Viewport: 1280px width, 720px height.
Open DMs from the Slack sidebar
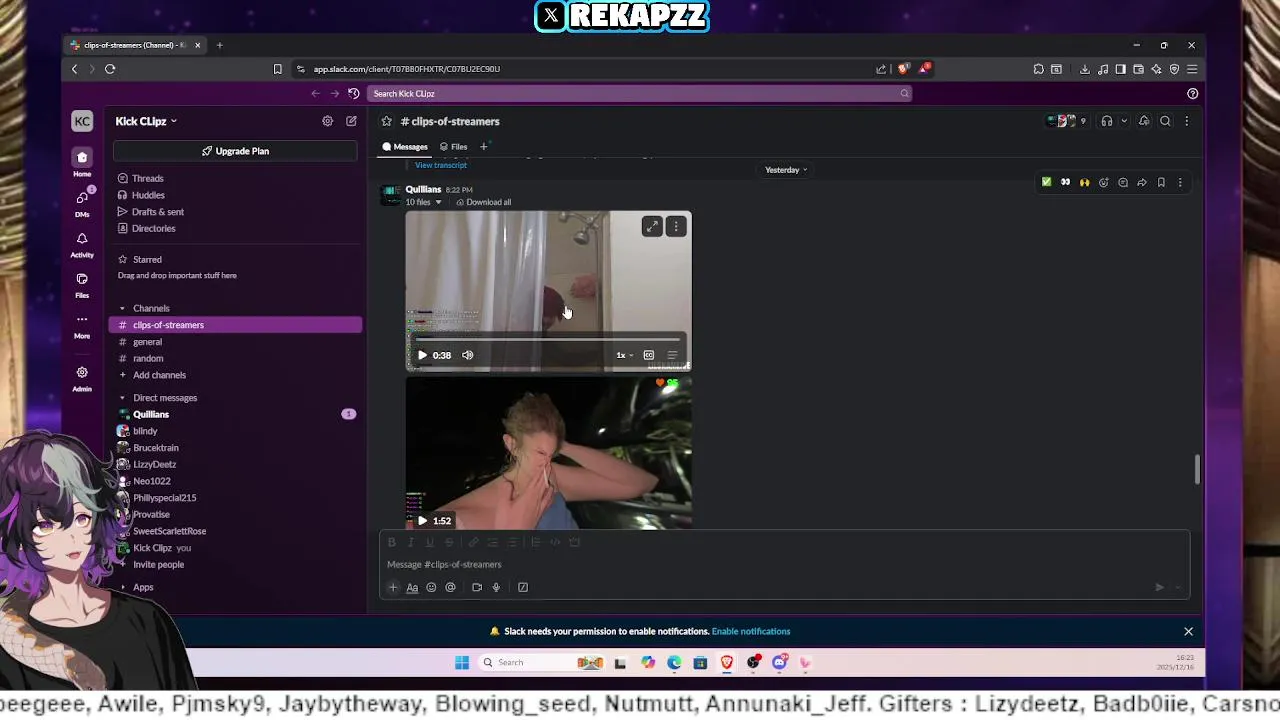(82, 202)
